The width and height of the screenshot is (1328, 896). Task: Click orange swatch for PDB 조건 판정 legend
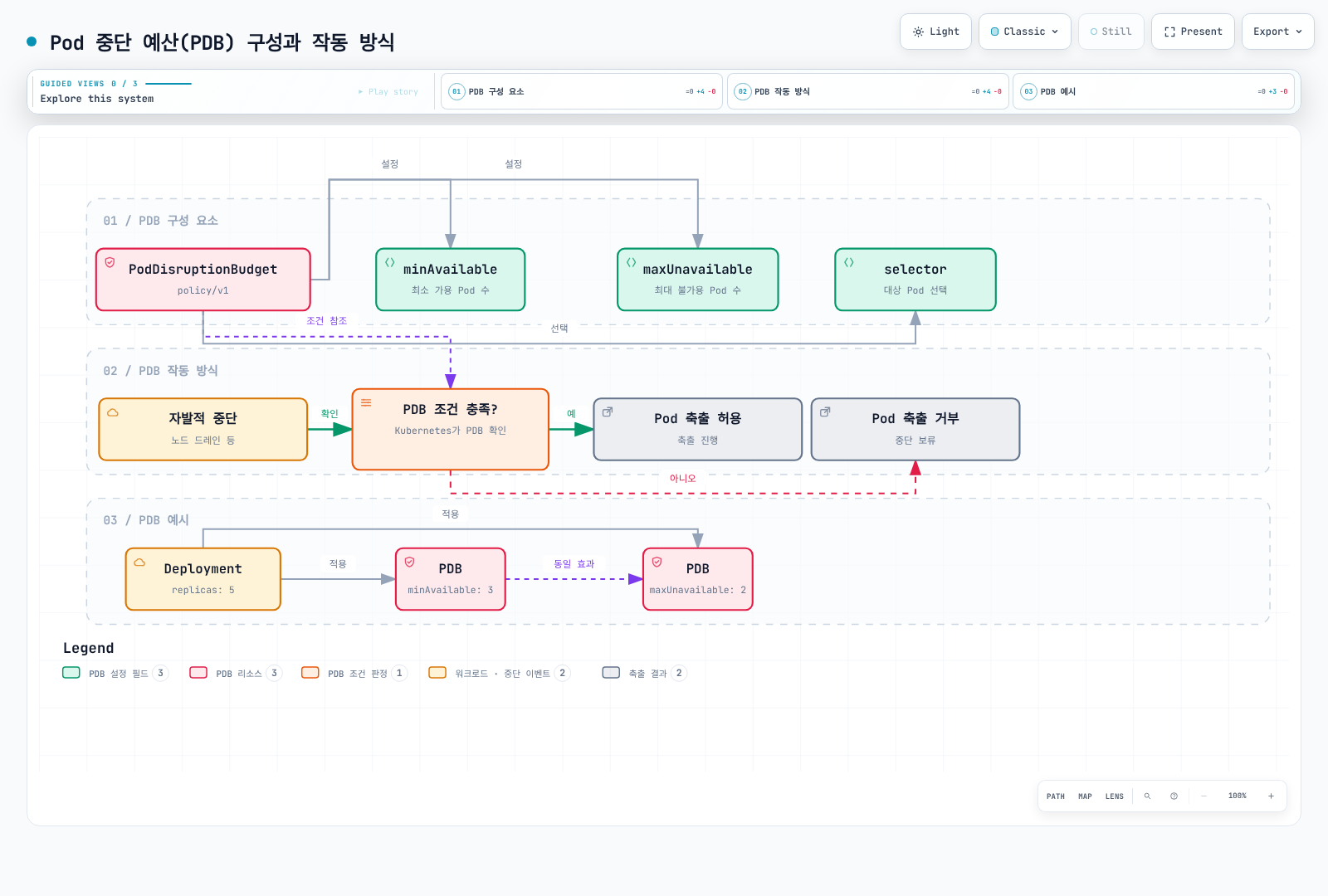310,673
